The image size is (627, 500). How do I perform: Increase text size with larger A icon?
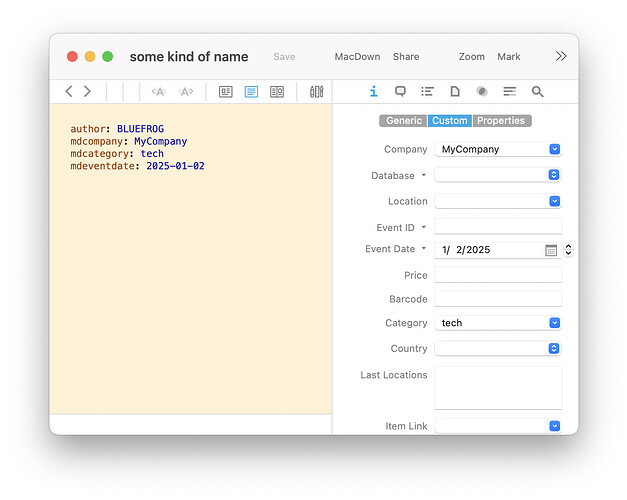[x=186, y=92]
